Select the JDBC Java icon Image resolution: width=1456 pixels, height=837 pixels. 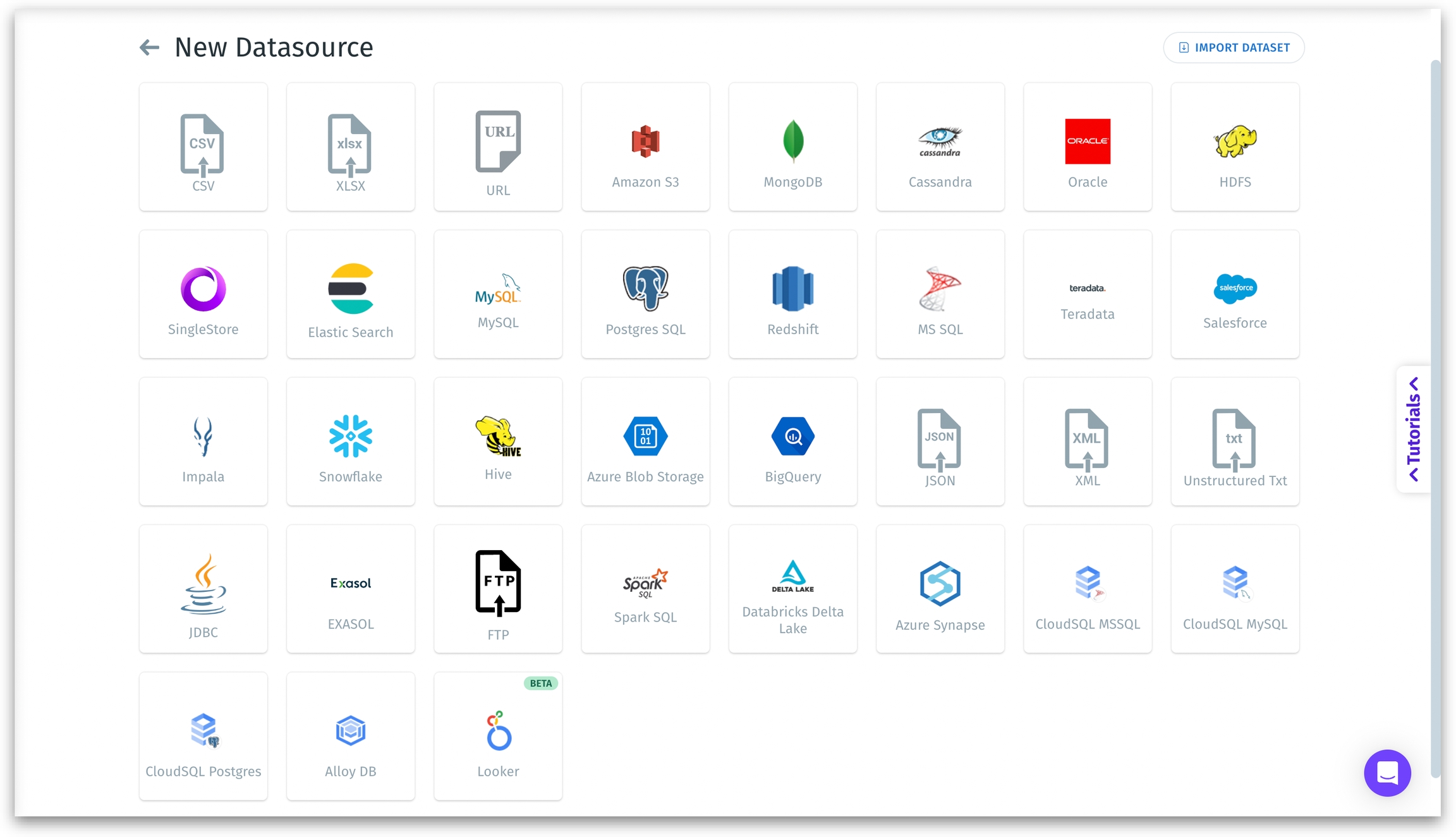[203, 584]
